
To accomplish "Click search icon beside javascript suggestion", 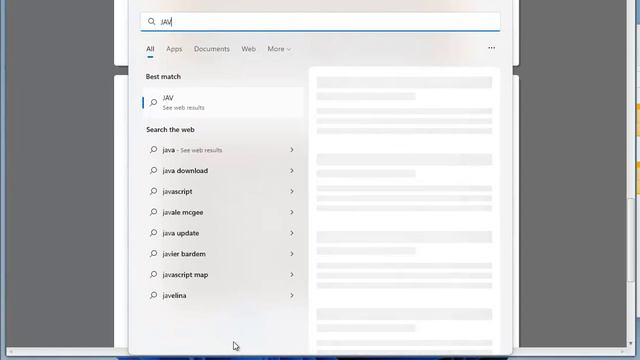I will click(153, 191).
